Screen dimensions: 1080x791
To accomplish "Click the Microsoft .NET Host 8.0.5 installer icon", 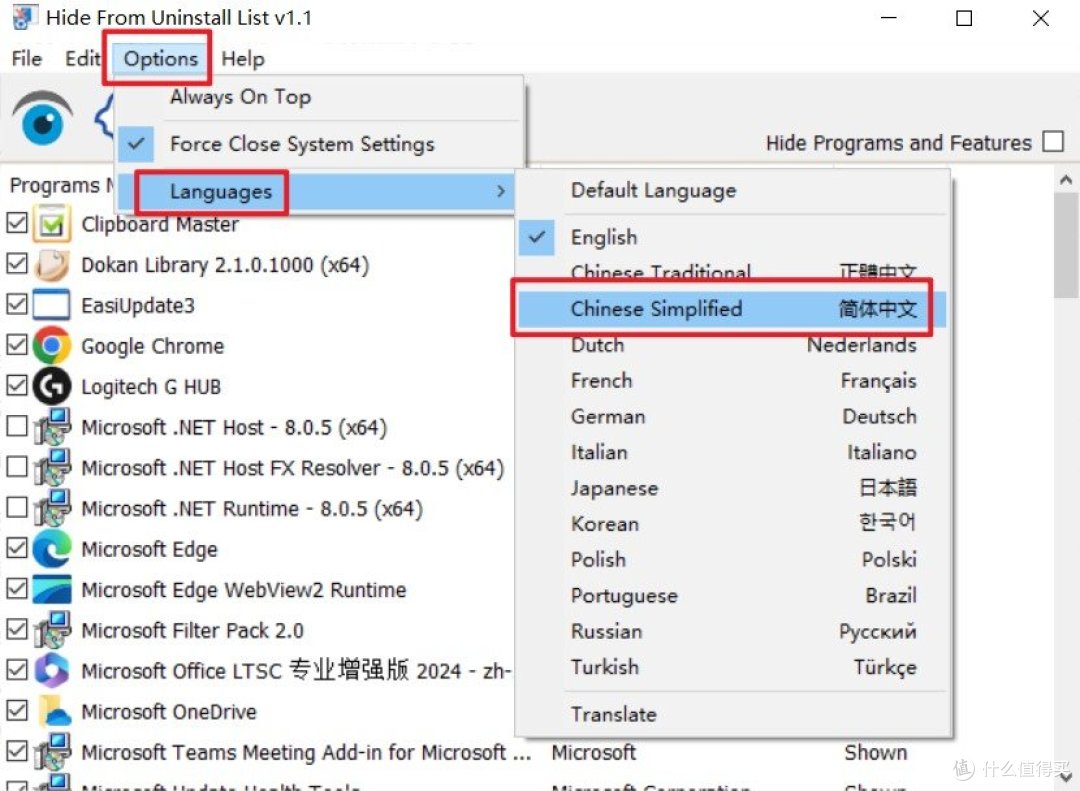I will coord(52,427).
